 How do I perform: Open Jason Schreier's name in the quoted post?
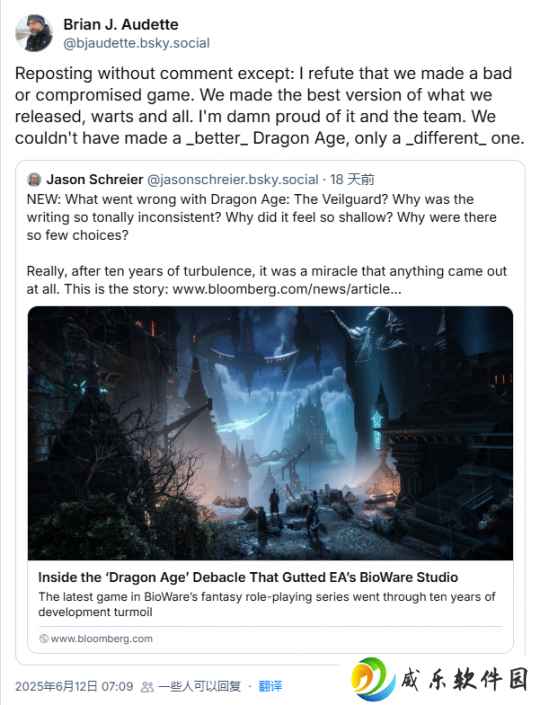click(95, 179)
